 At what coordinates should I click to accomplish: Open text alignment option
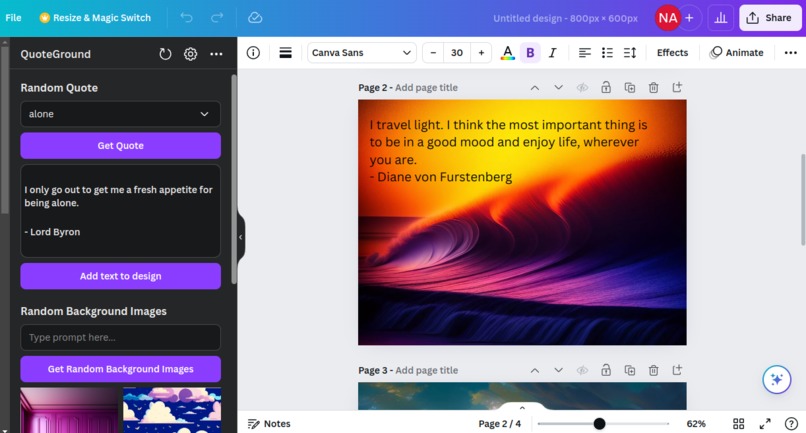(x=584, y=52)
